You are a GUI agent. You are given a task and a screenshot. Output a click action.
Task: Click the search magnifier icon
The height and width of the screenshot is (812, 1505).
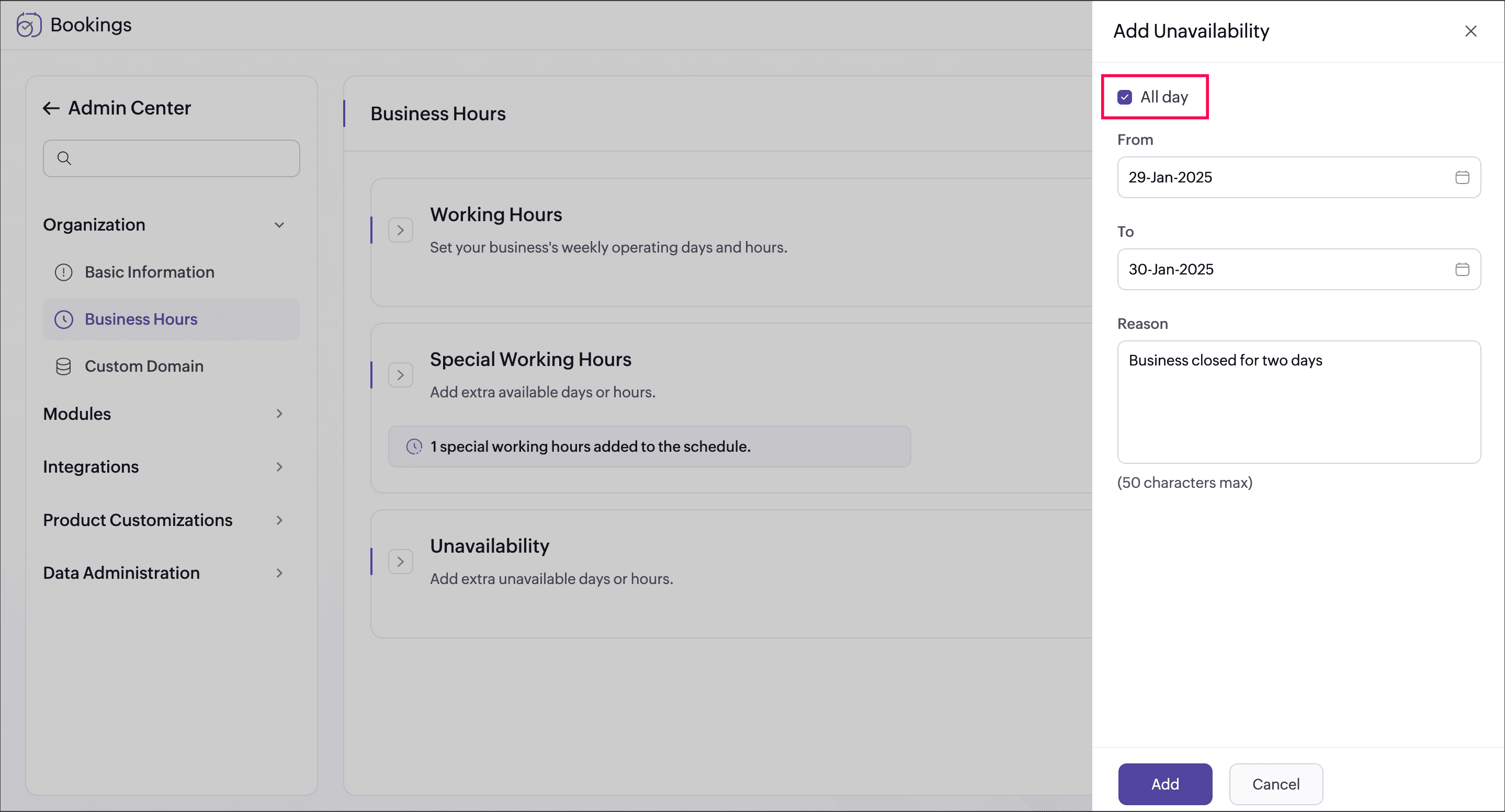coord(64,158)
